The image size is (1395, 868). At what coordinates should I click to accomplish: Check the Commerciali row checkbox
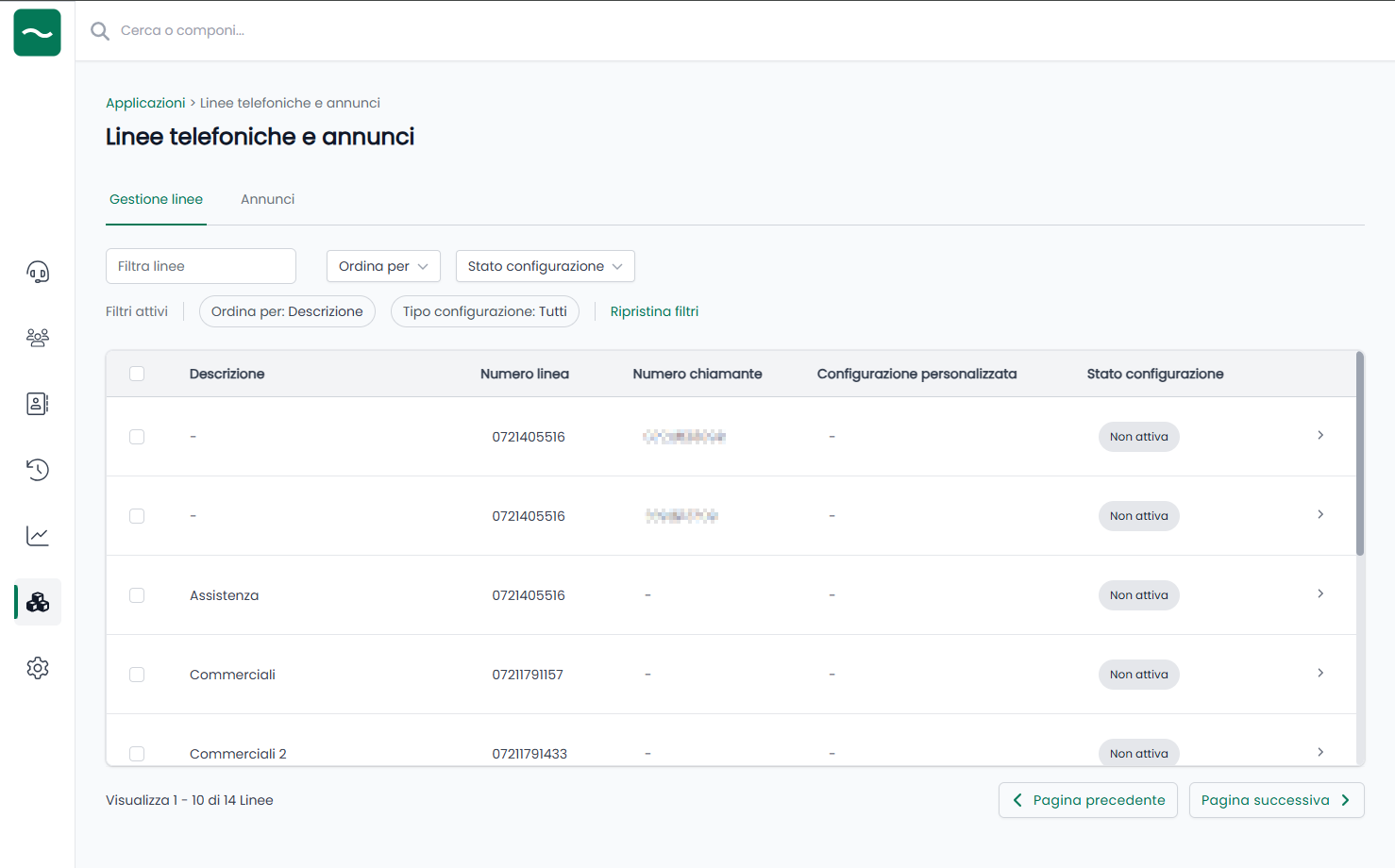point(137,675)
